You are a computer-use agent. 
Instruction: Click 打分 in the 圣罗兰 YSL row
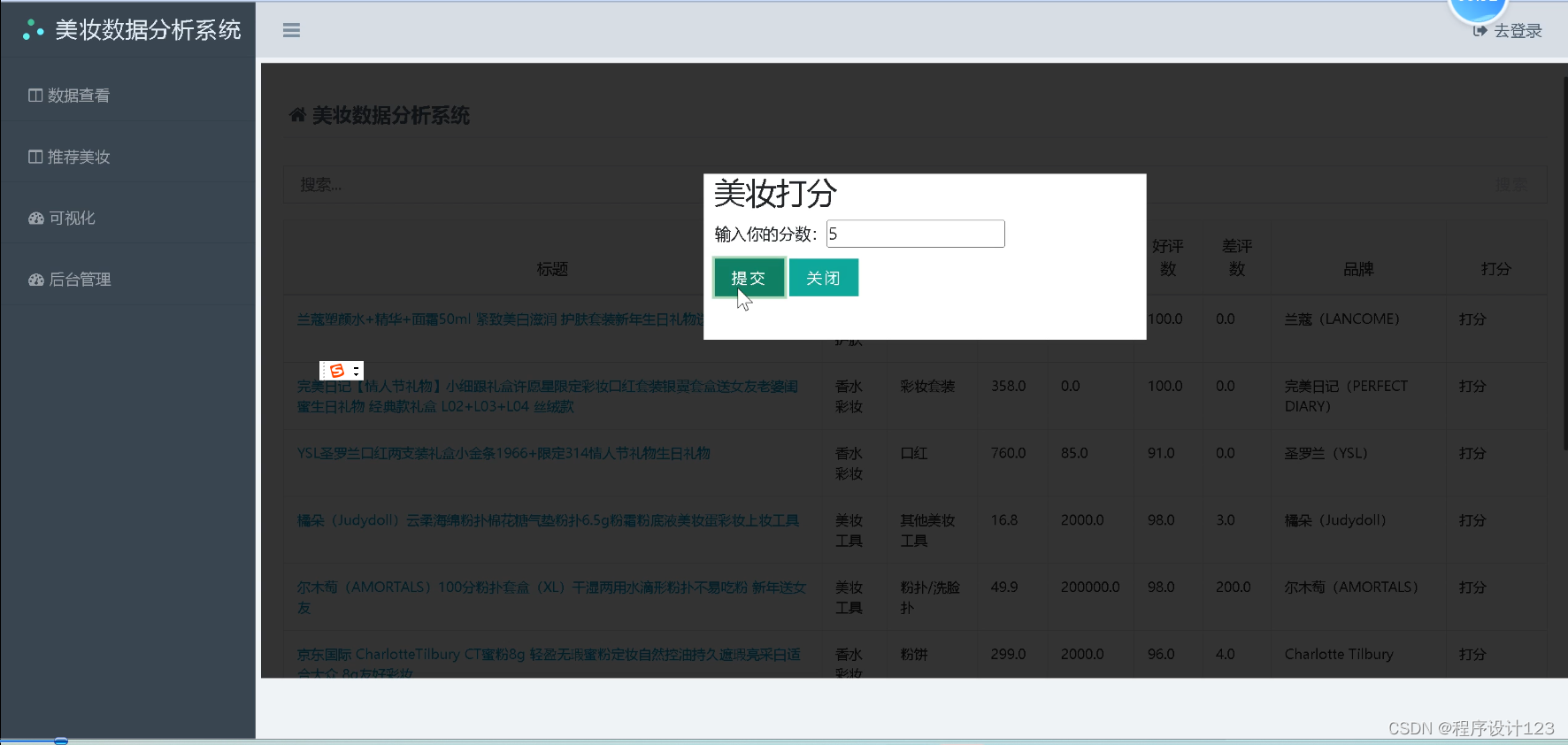[x=1472, y=453]
